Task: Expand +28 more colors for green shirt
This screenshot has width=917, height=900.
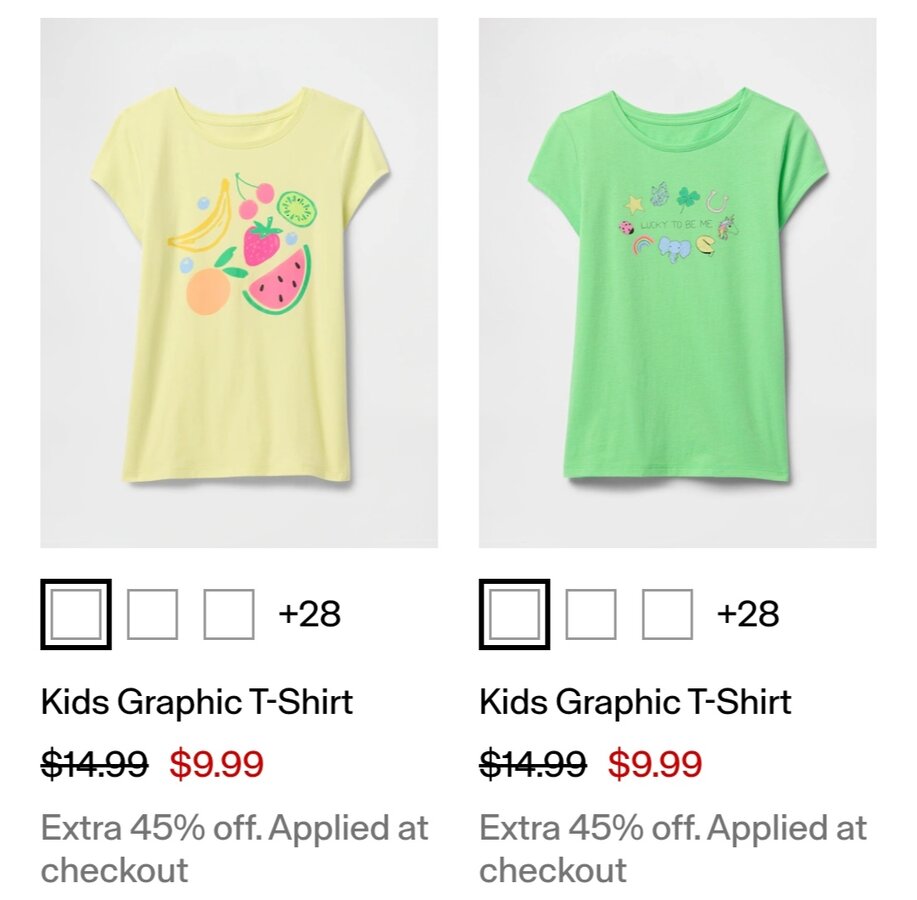Action: tap(748, 614)
